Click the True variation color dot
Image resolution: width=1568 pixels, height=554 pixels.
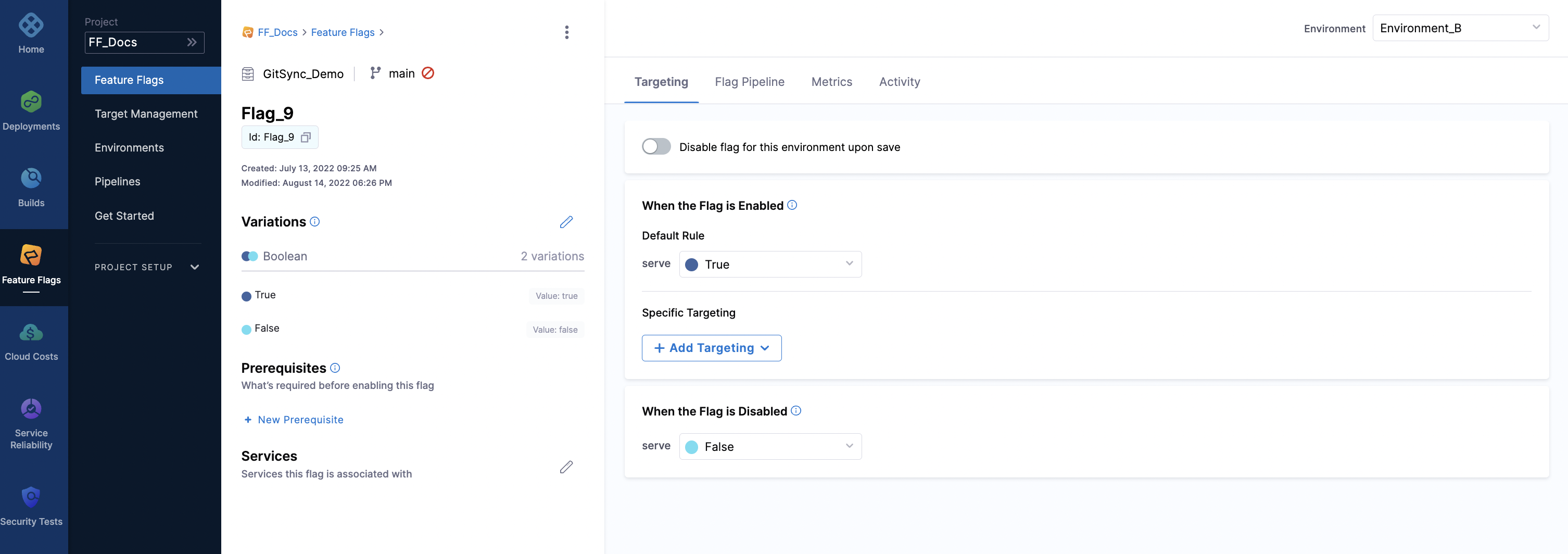[x=246, y=296]
